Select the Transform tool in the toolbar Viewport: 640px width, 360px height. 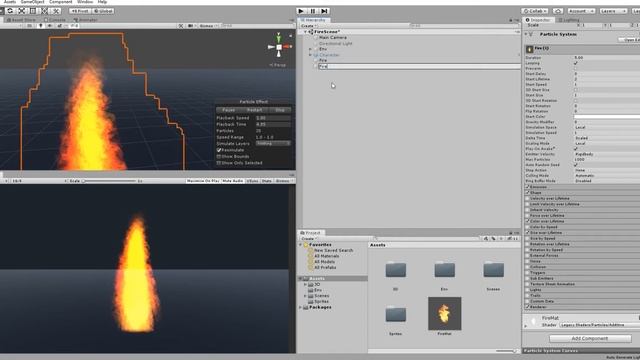(x=44, y=11)
